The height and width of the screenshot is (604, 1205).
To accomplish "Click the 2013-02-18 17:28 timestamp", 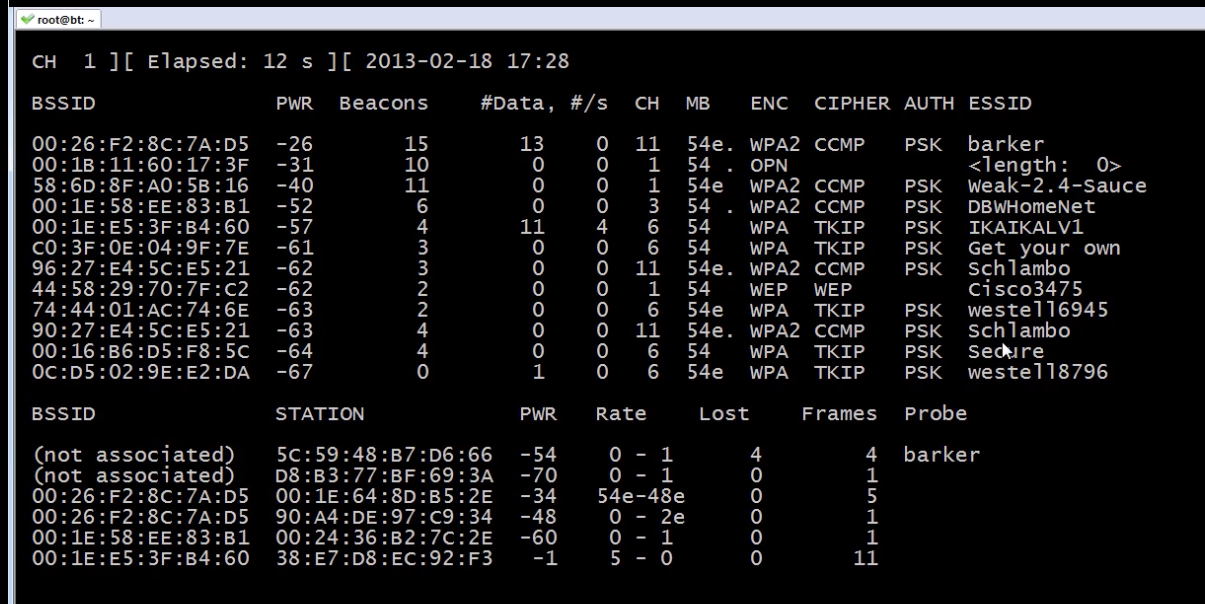I will [x=467, y=61].
